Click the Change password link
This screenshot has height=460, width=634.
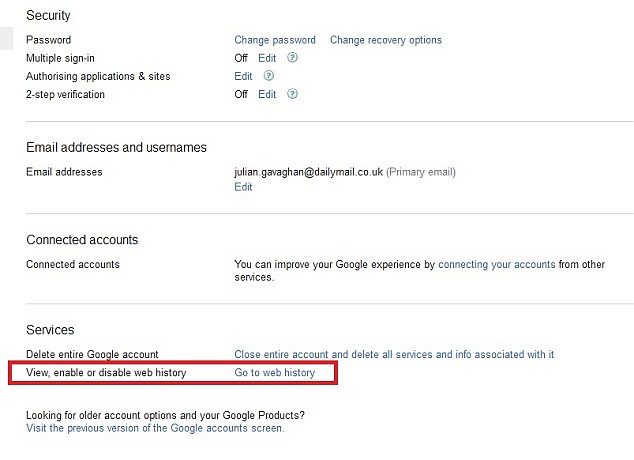274,40
